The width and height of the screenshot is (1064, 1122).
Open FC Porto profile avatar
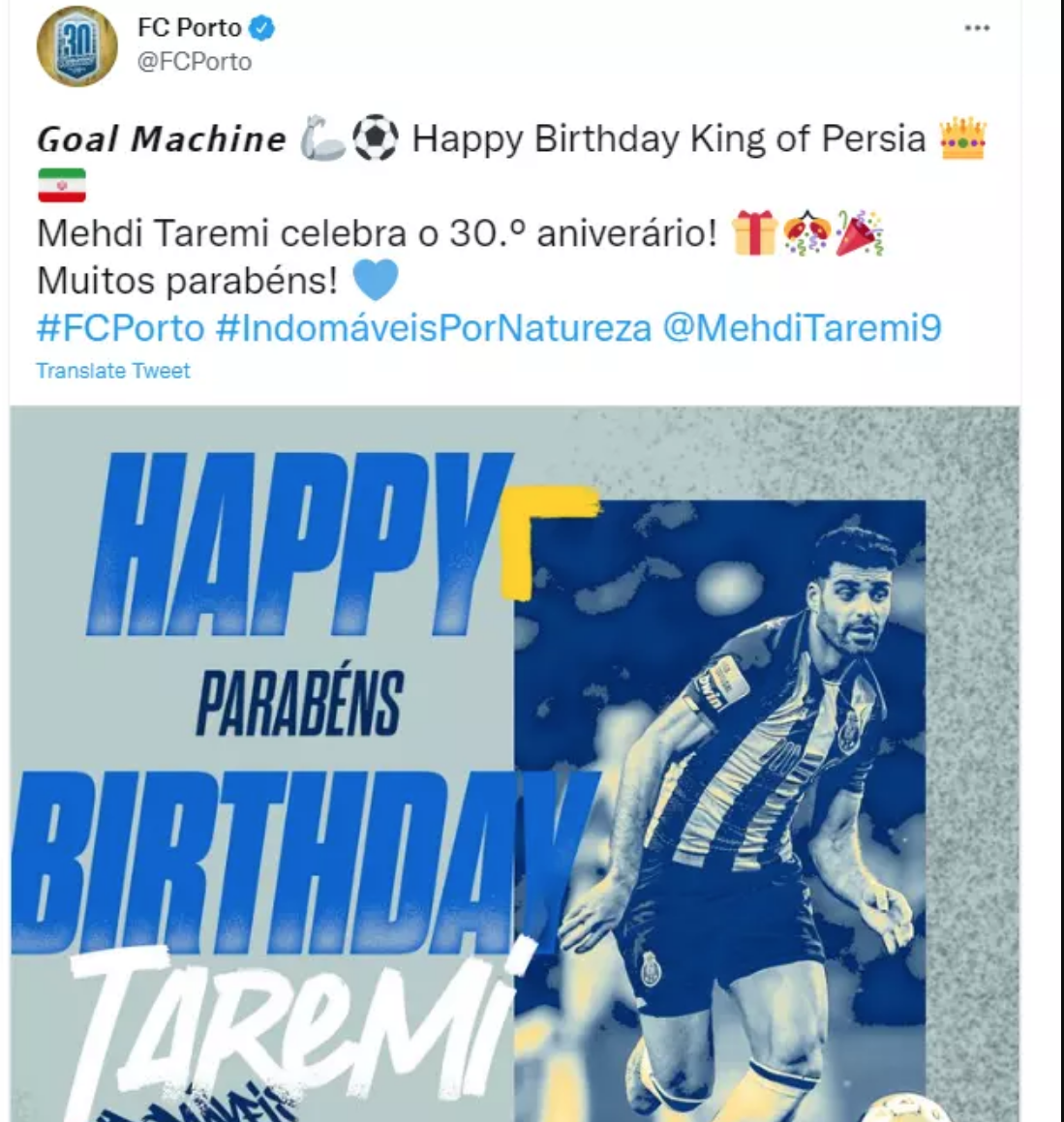pos(76,45)
